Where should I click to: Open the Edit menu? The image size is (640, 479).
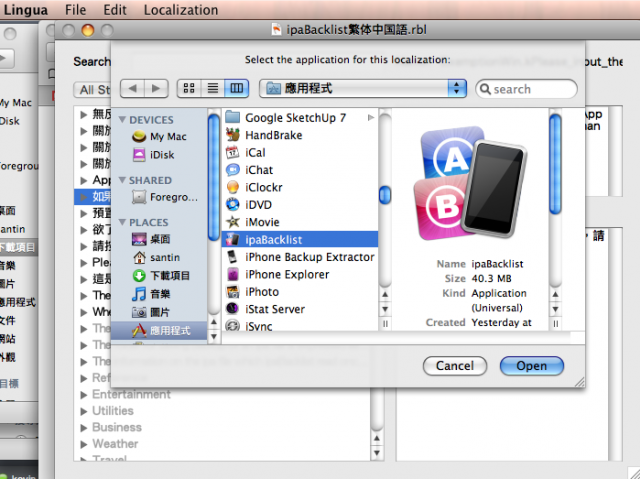(x=115, y=9)
